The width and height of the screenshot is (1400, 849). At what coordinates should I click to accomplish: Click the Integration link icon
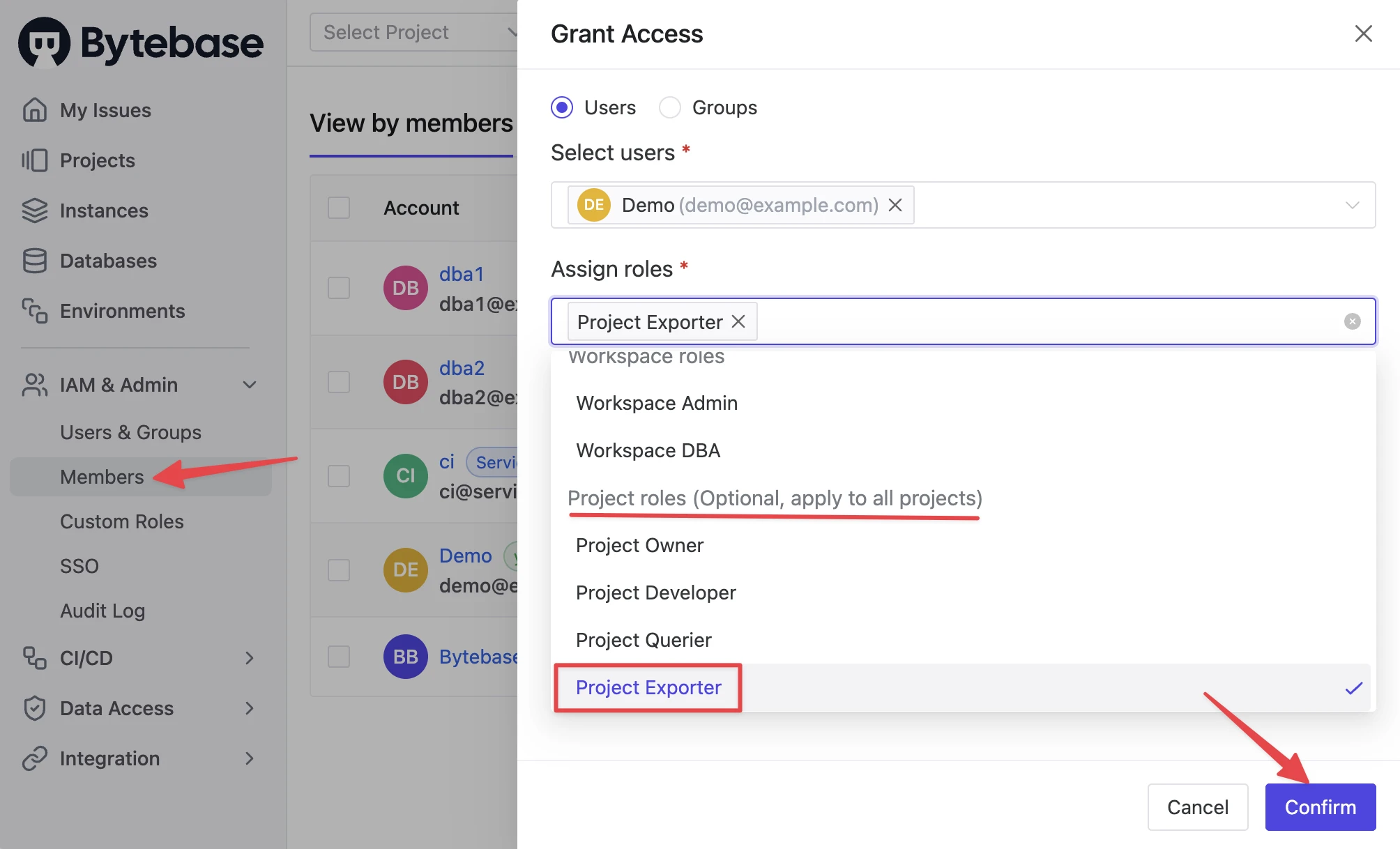pyautogui.click(x=34, y=758)
